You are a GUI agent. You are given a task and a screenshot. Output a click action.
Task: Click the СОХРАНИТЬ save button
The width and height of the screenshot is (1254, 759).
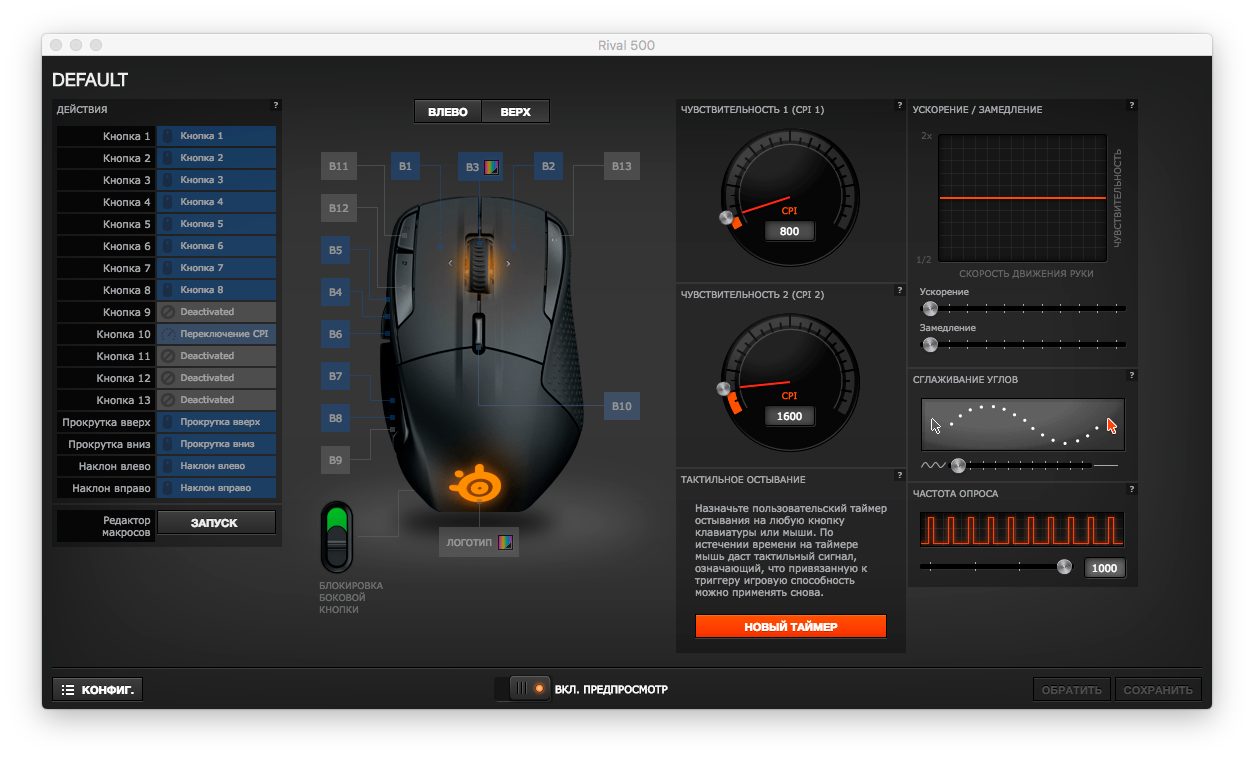(x=1158, y=689)
